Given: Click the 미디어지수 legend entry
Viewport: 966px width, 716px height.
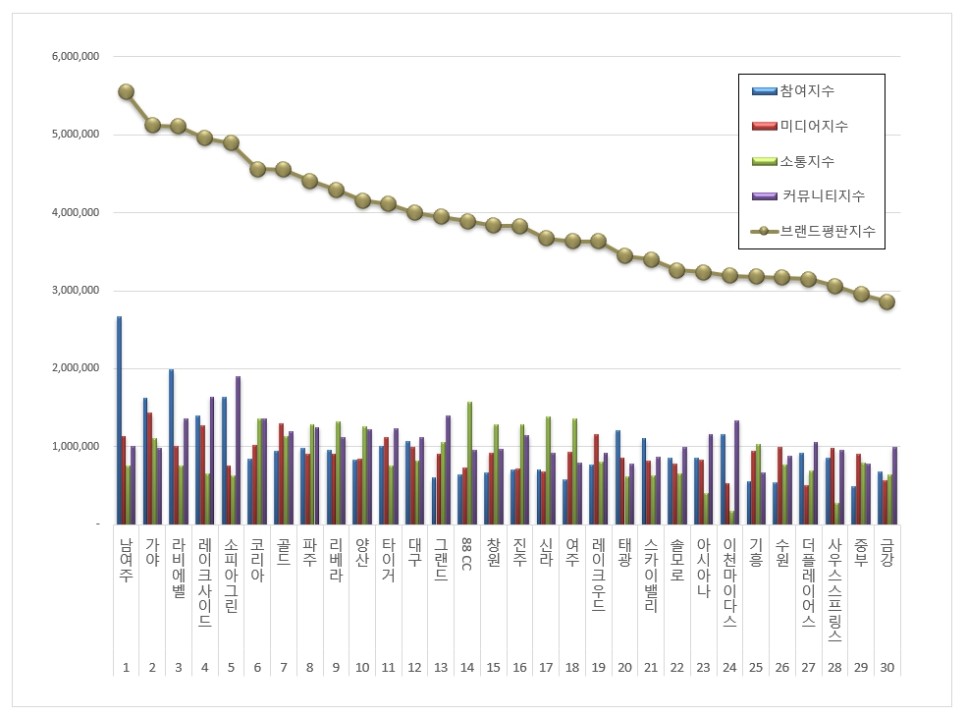Looking at the screenshot, I should [x=800, y=126].
